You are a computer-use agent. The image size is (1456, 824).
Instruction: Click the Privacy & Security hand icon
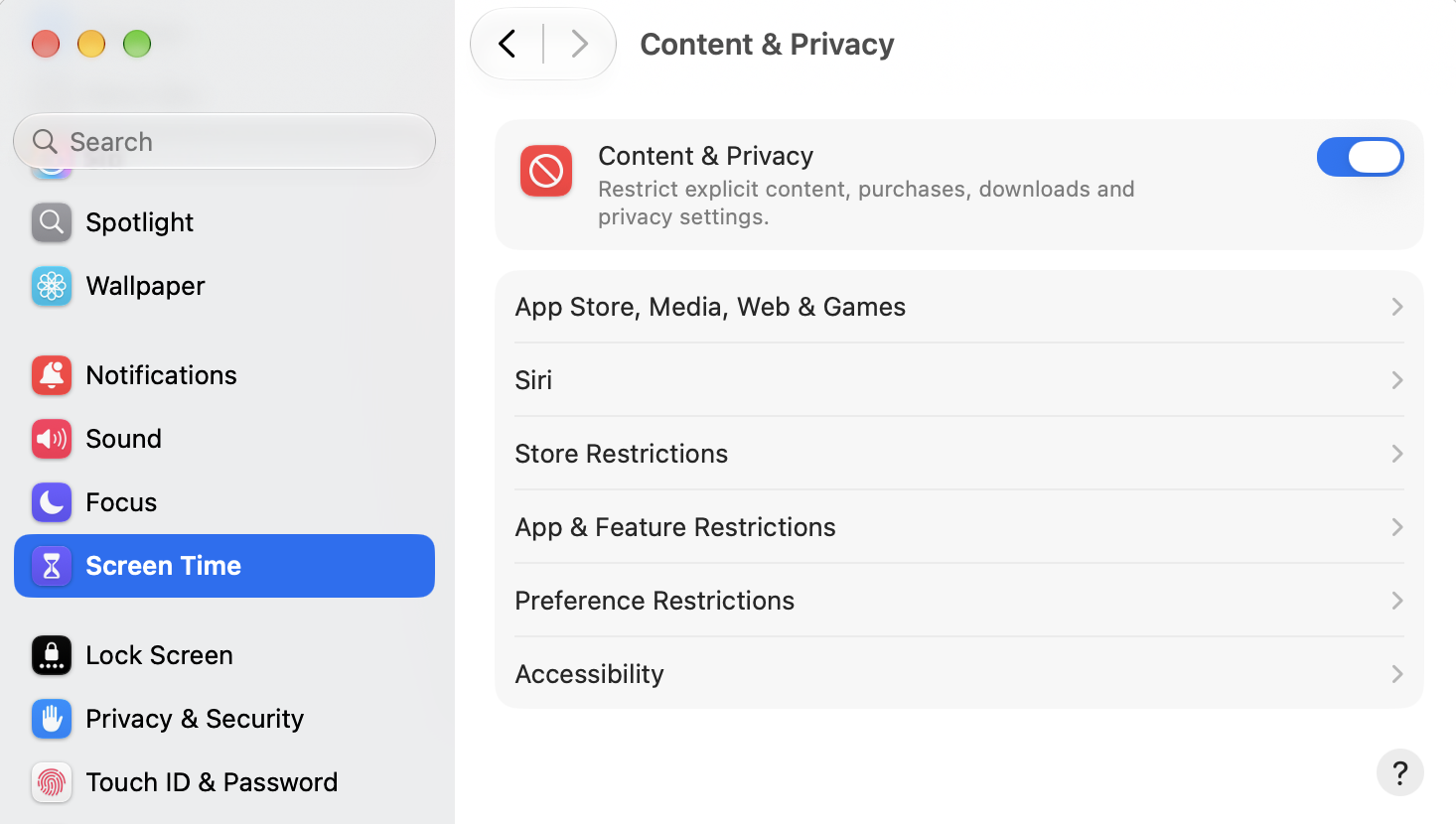51,719
